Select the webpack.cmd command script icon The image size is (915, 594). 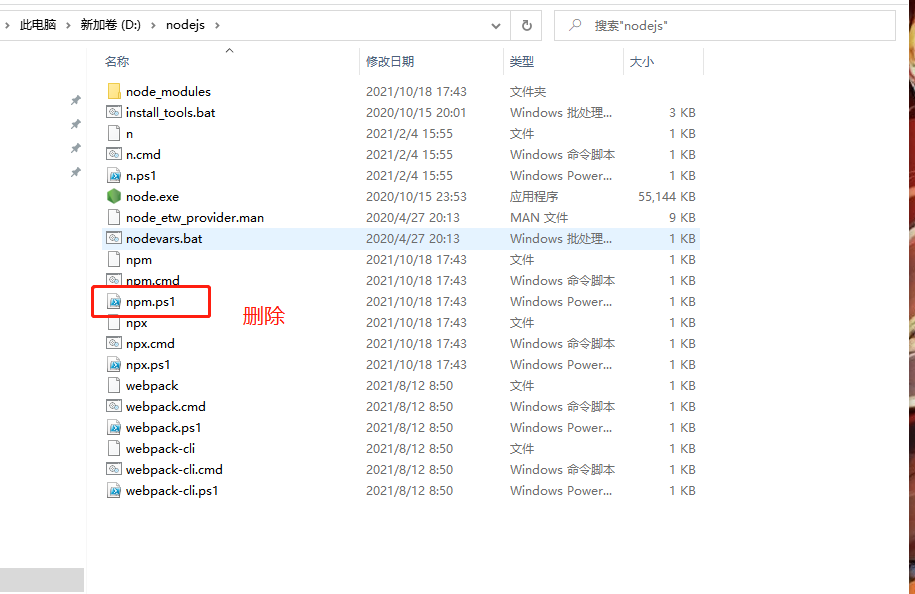point(113,406)
